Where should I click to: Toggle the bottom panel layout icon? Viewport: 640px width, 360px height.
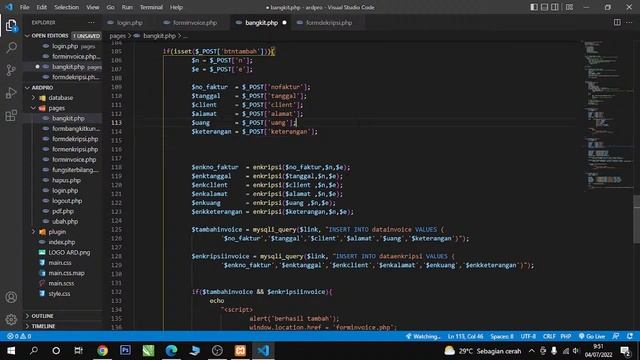click(544, 7)
